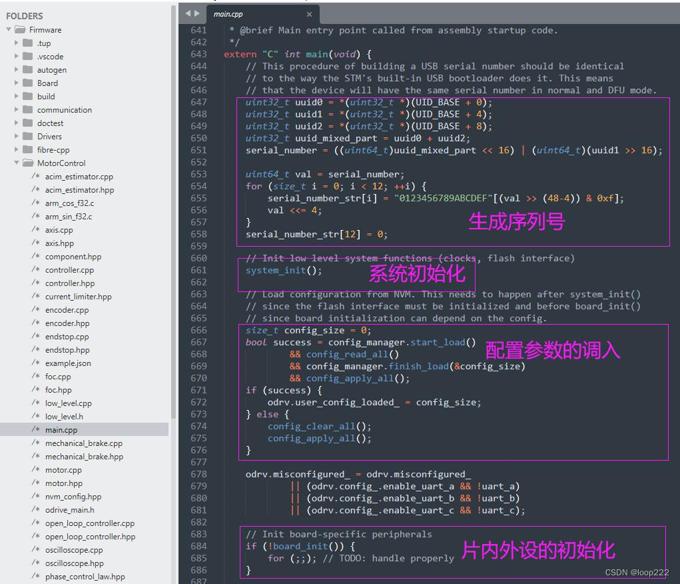The image size is (680, 584).
Task: Open foc.hpp file
Action: (x=58, y=390)
